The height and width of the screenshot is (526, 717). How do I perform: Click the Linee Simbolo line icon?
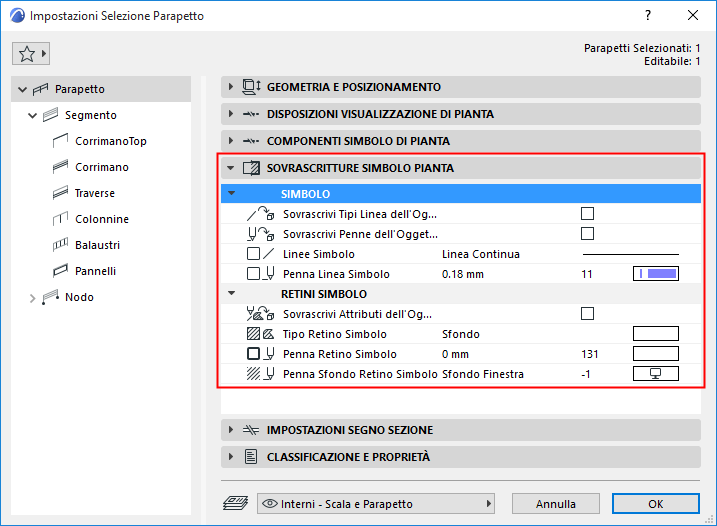[x=261, y=254]
